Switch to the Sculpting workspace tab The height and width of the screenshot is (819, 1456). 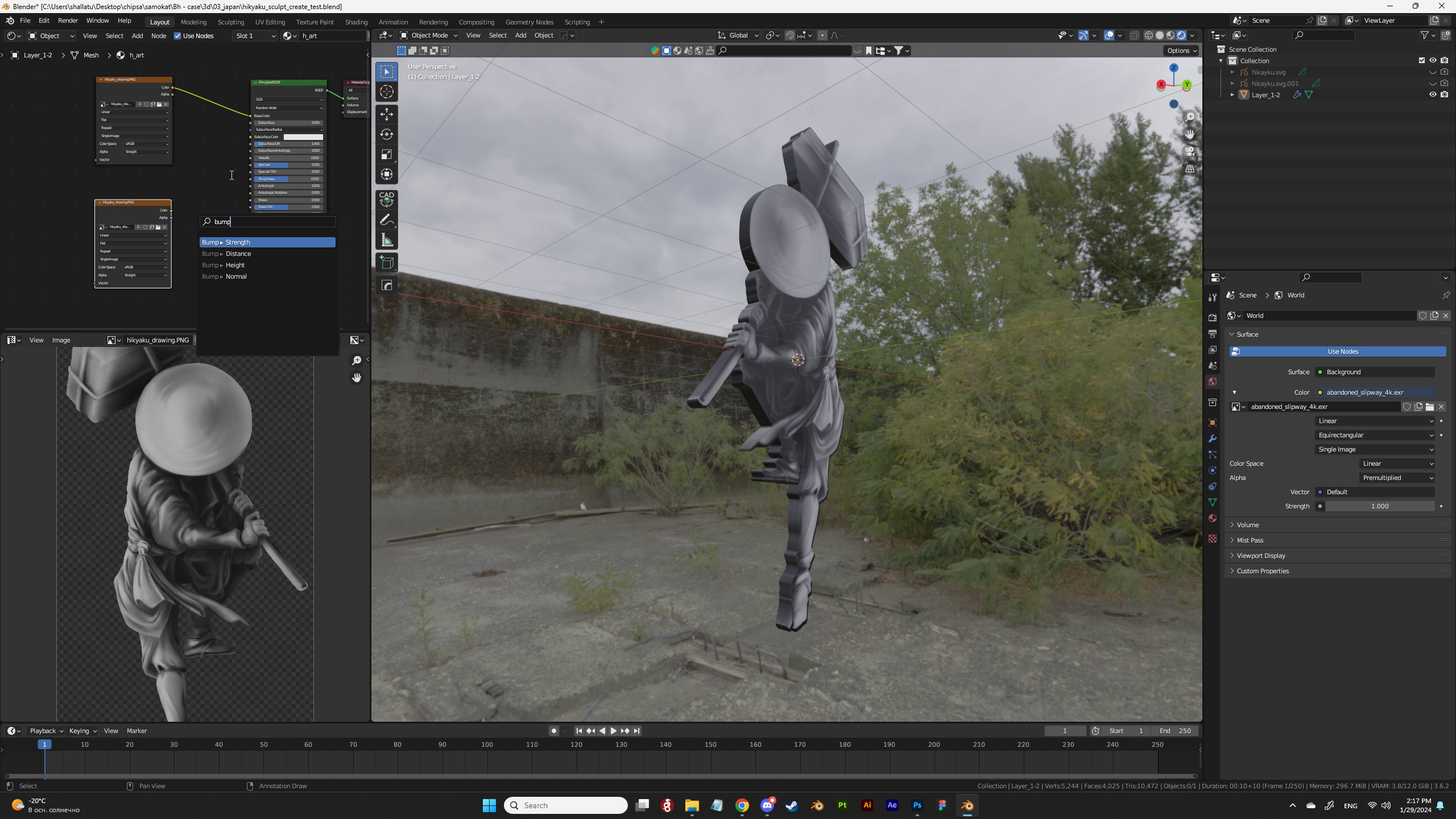(230, 22)
